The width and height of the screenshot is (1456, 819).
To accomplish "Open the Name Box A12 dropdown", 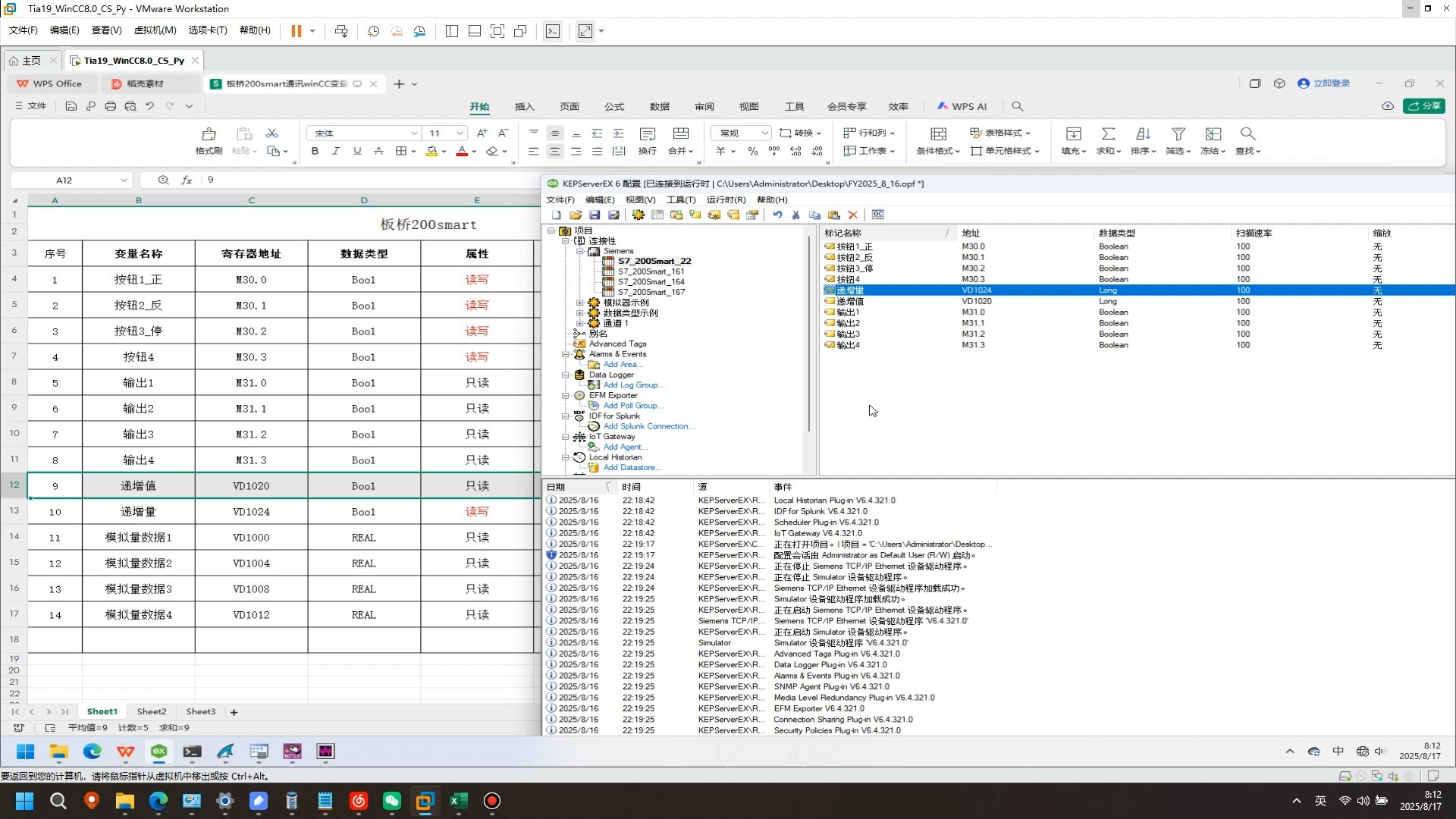I will point(124,180).
